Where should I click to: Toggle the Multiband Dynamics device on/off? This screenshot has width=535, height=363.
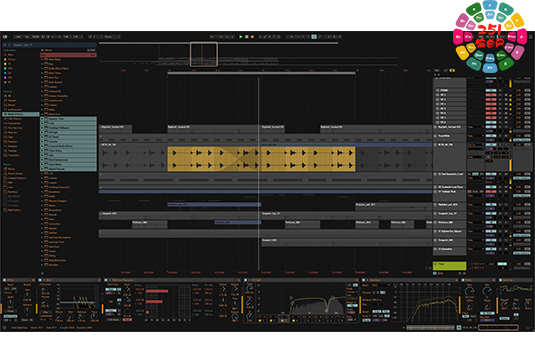[x=106, y=280]
